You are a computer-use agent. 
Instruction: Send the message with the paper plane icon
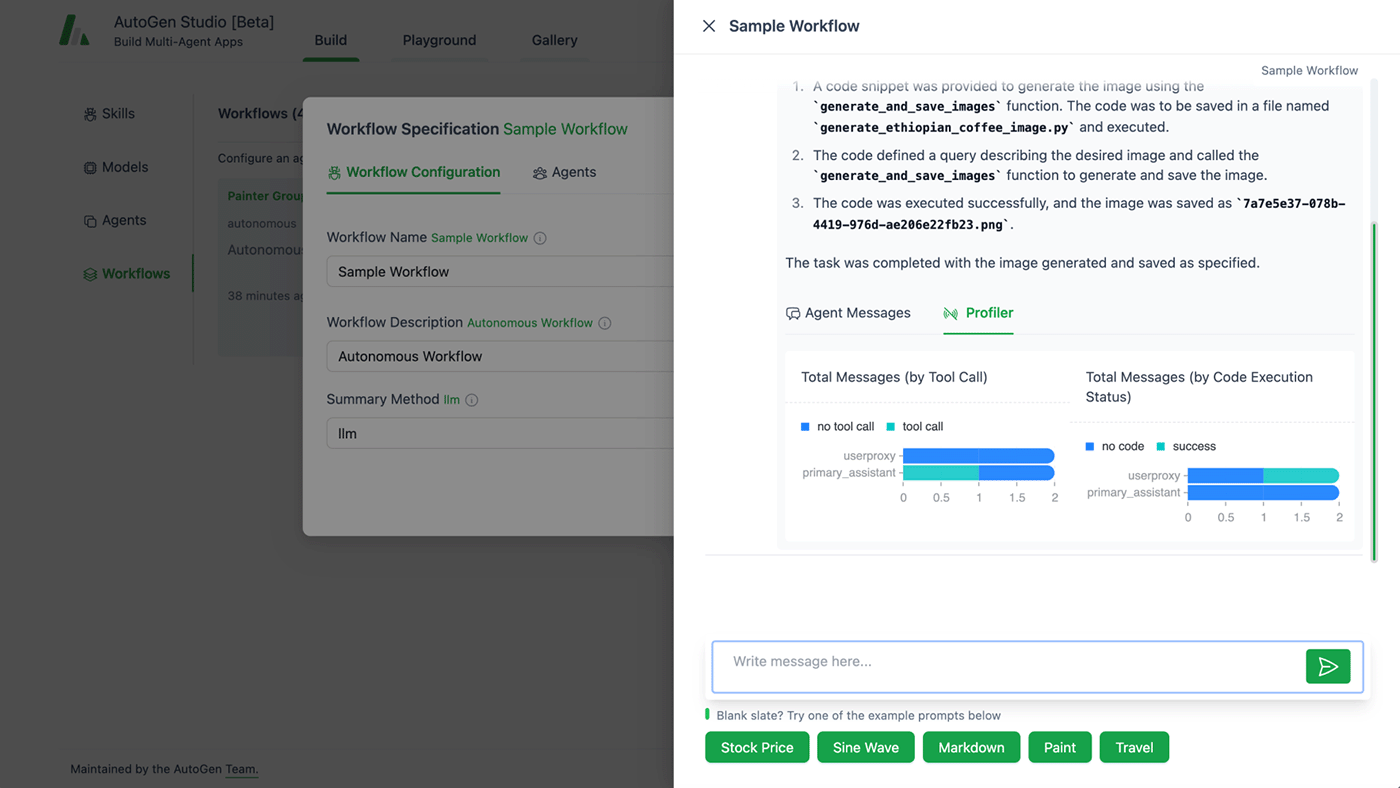[x=1328, y=666]
